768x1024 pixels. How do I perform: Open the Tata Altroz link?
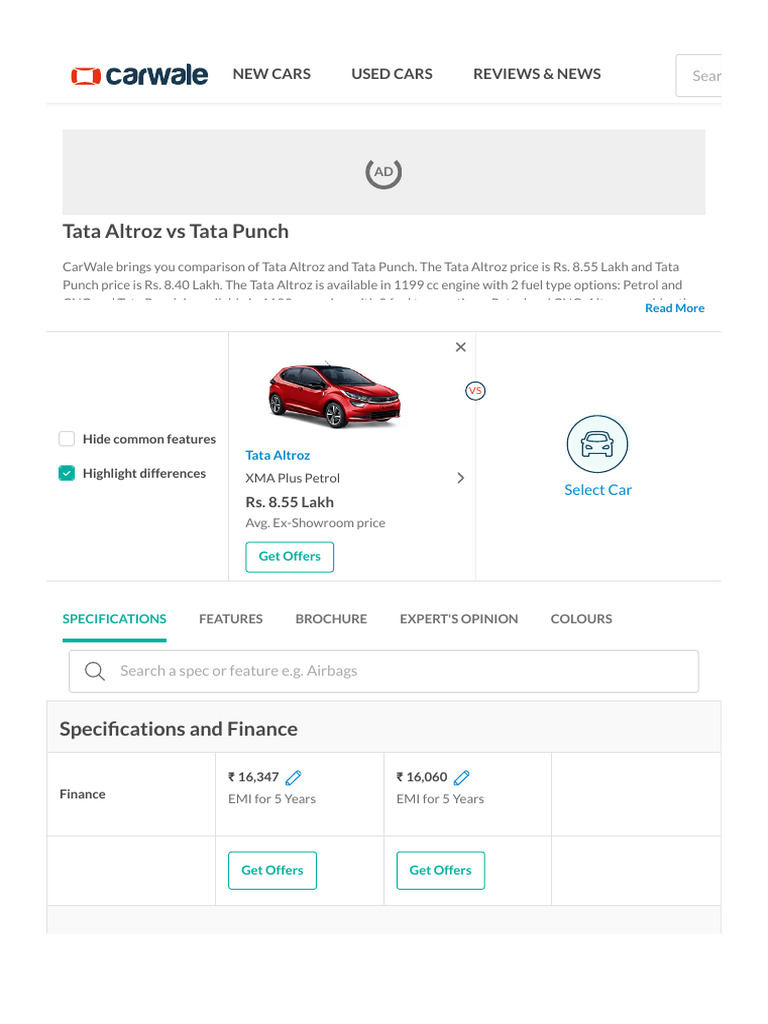point(278,455)
